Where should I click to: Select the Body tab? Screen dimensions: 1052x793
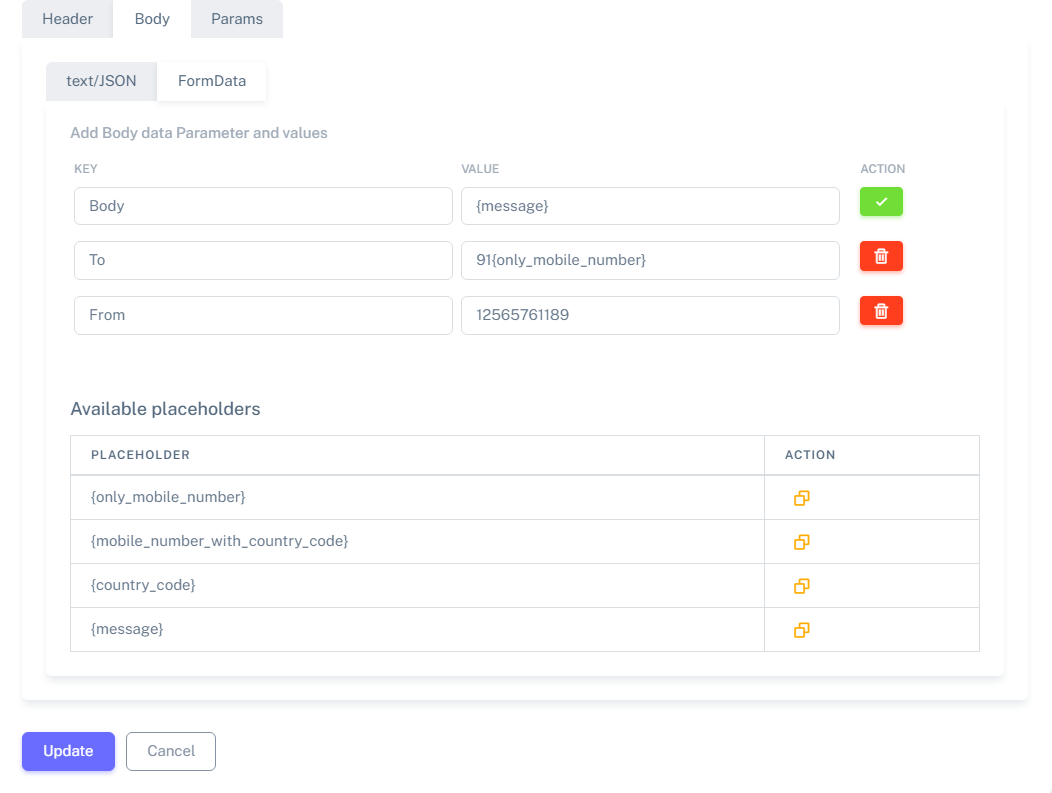tap(152, 19)
